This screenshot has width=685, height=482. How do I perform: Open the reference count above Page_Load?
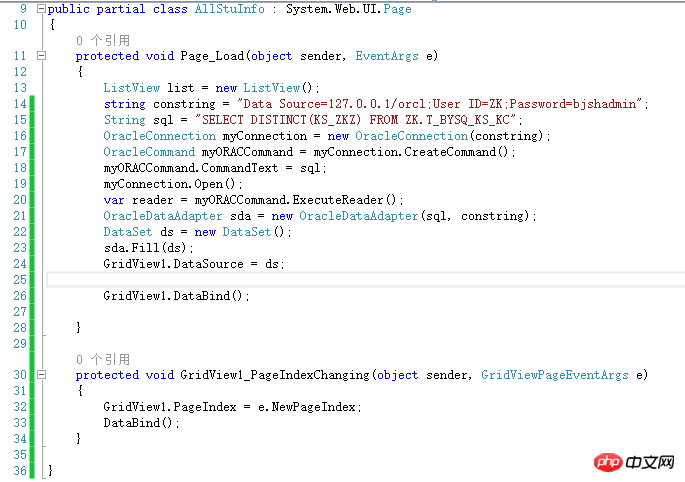click(103, 41)
